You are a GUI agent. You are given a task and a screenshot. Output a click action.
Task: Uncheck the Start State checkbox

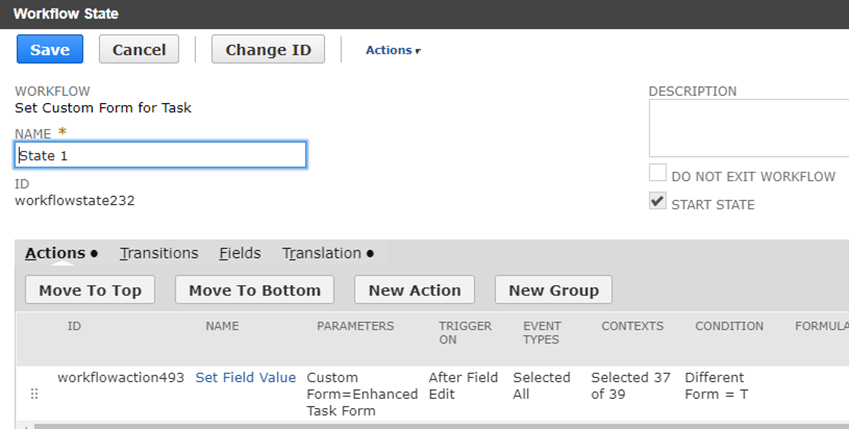coord(657,200)
